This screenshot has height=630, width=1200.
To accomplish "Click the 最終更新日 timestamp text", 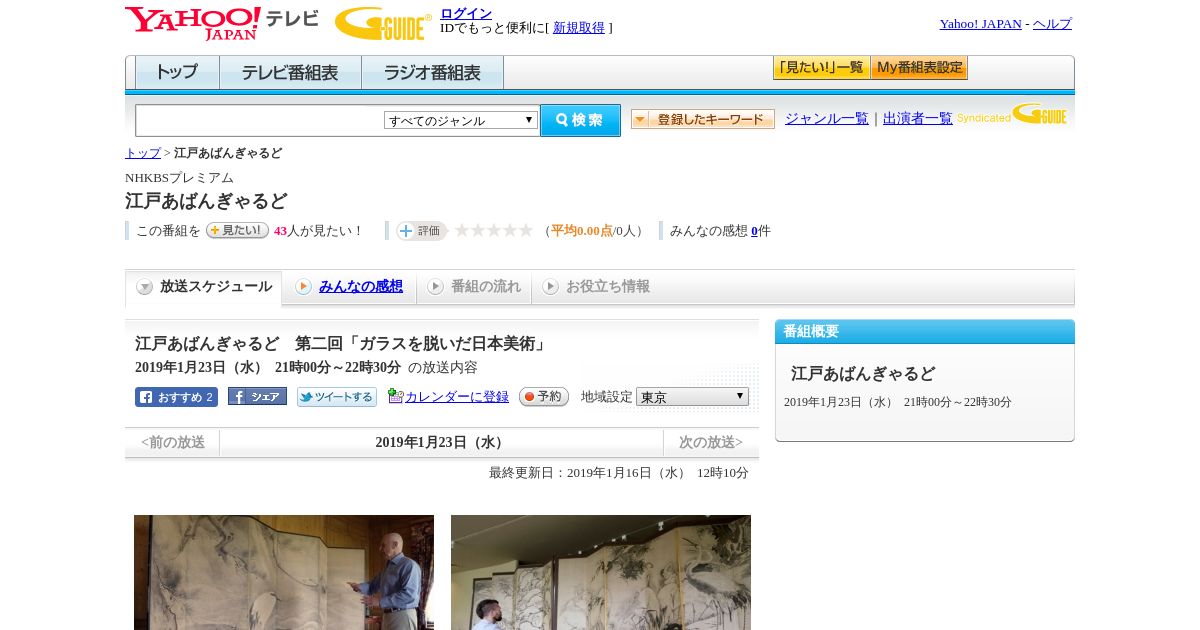I will [619, 473].
